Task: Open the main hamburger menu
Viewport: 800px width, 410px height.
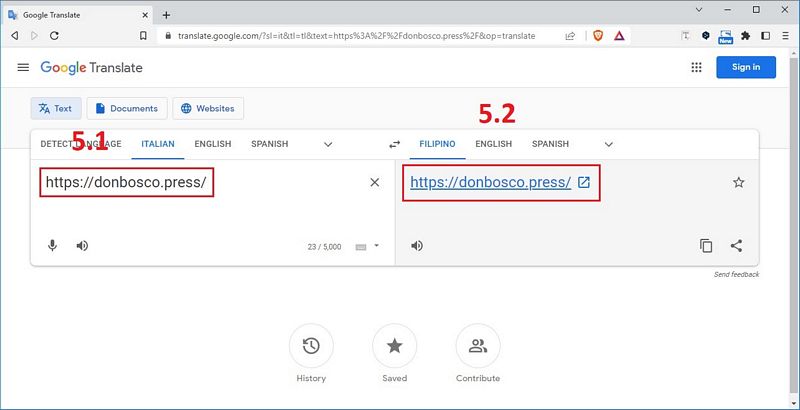Action: [23, 67]
